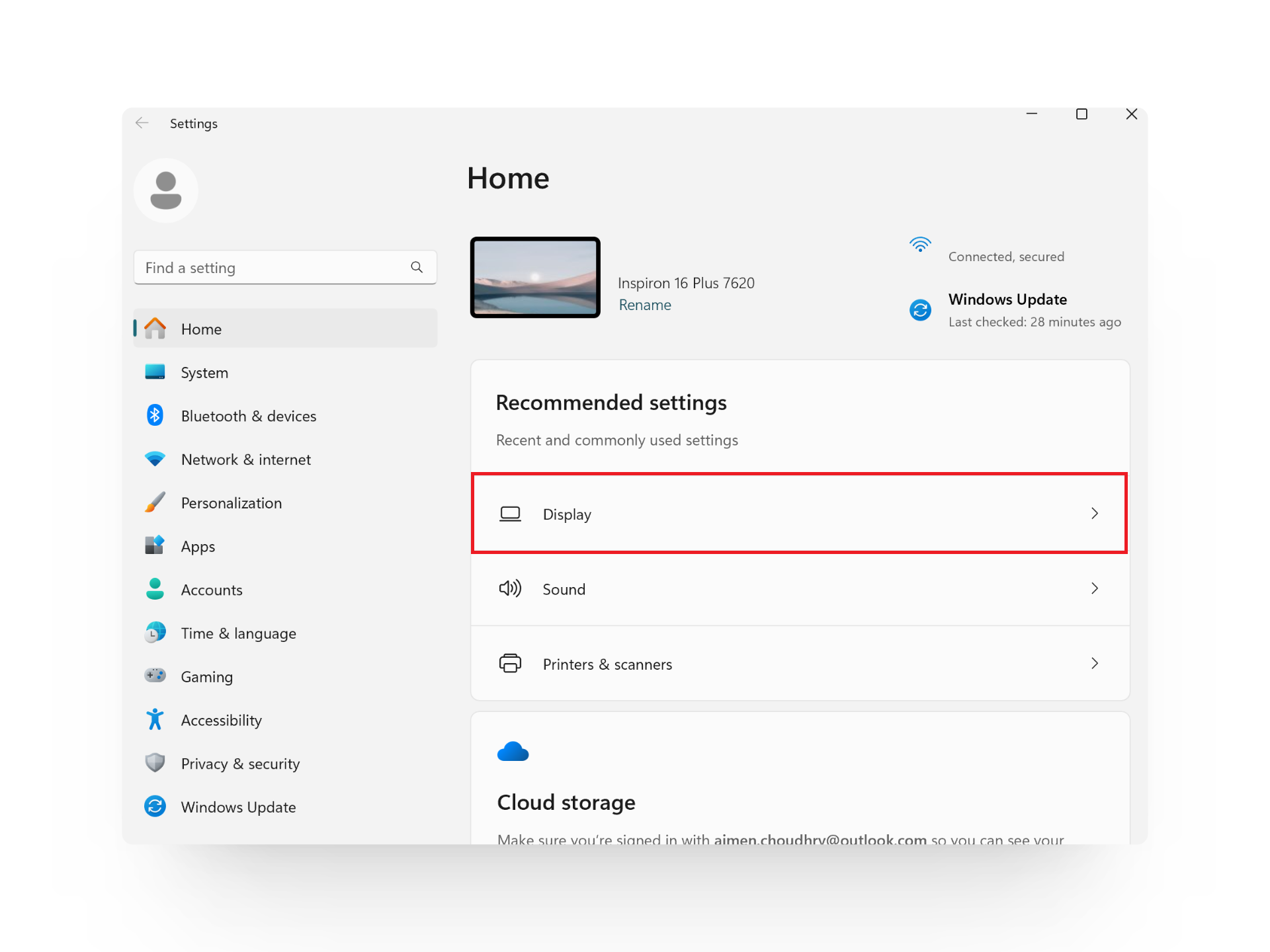Viewport: 1270px width, 952px height.
Task: Open System settings from sidebar
Action: [x=204, y=372]
